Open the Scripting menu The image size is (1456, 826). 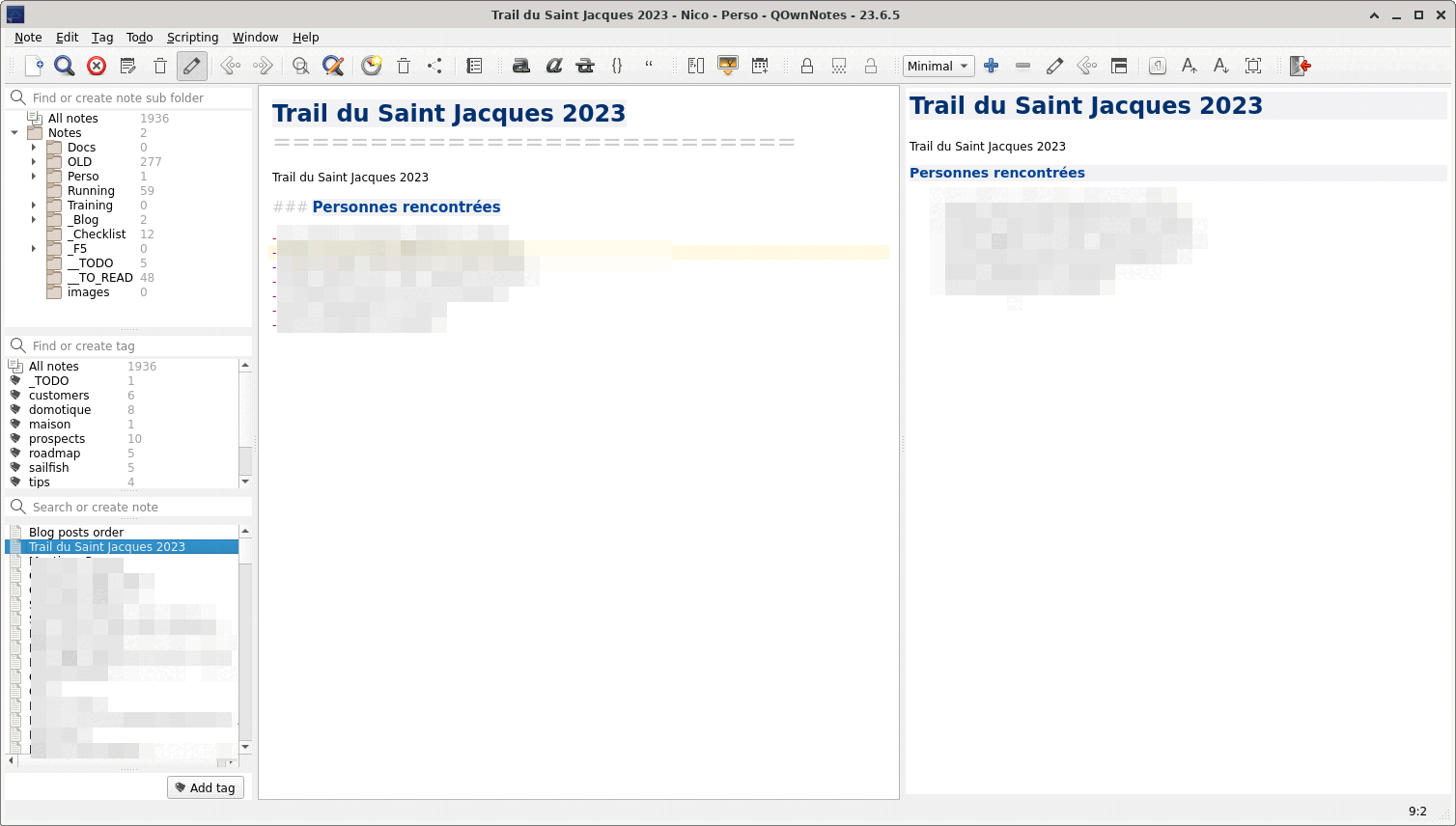pyautogui.click(x=192, y=38)
